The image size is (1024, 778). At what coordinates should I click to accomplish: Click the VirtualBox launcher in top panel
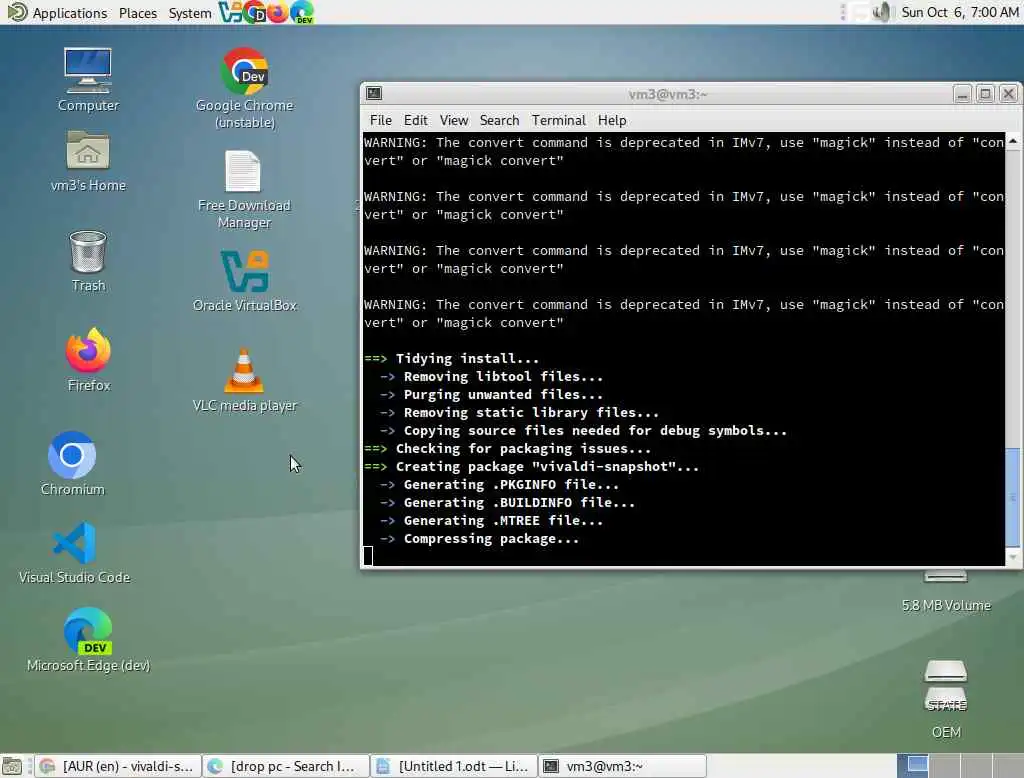(x=230, y=12)
